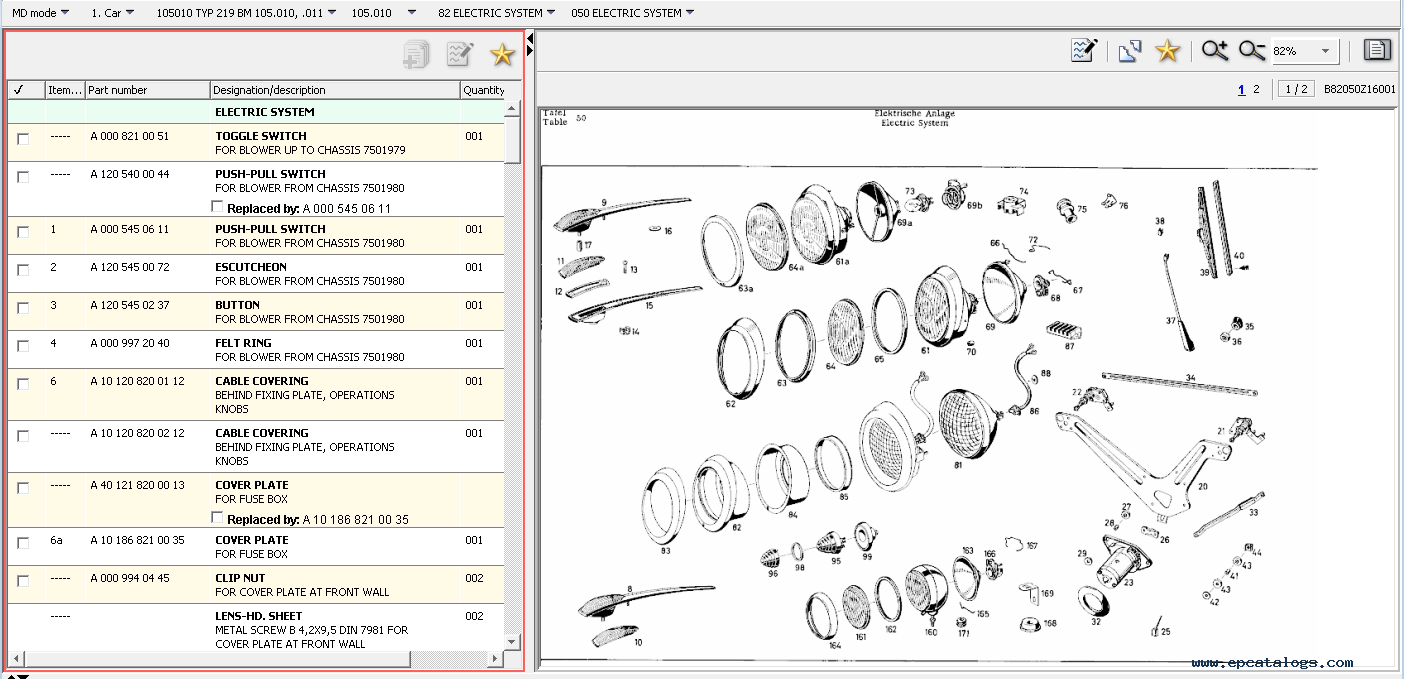Viewport: 1404px width, 679px height.
Task: Click the favorites star in the illustration toolbar
Action: (1167, 51)
